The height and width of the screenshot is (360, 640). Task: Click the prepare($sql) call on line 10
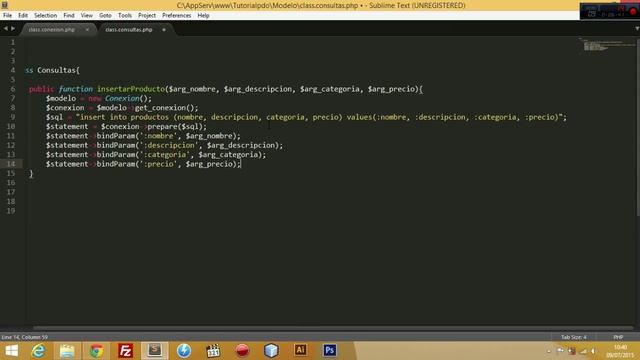(x=175, y=127)
